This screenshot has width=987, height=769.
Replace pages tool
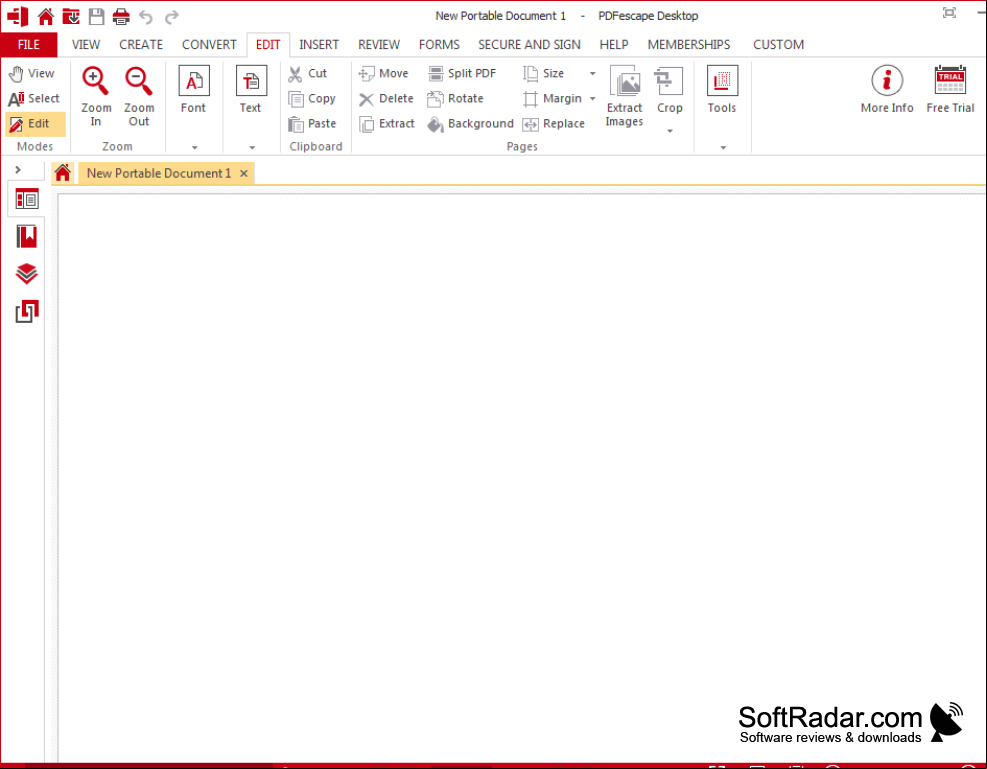tap(554, 124)
